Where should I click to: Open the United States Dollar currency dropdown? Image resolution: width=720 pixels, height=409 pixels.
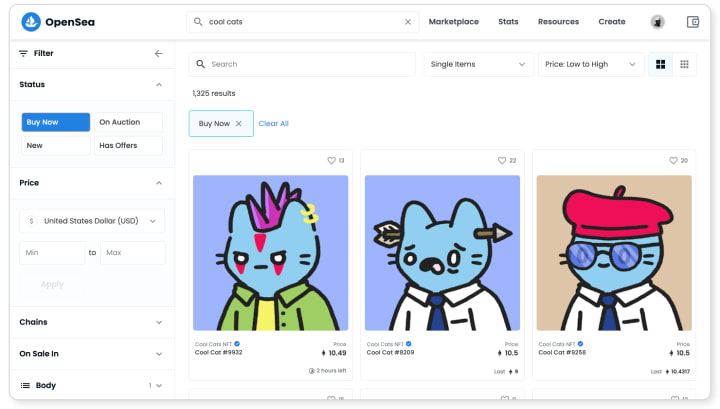pyautogui.click(x=92, y=221)
